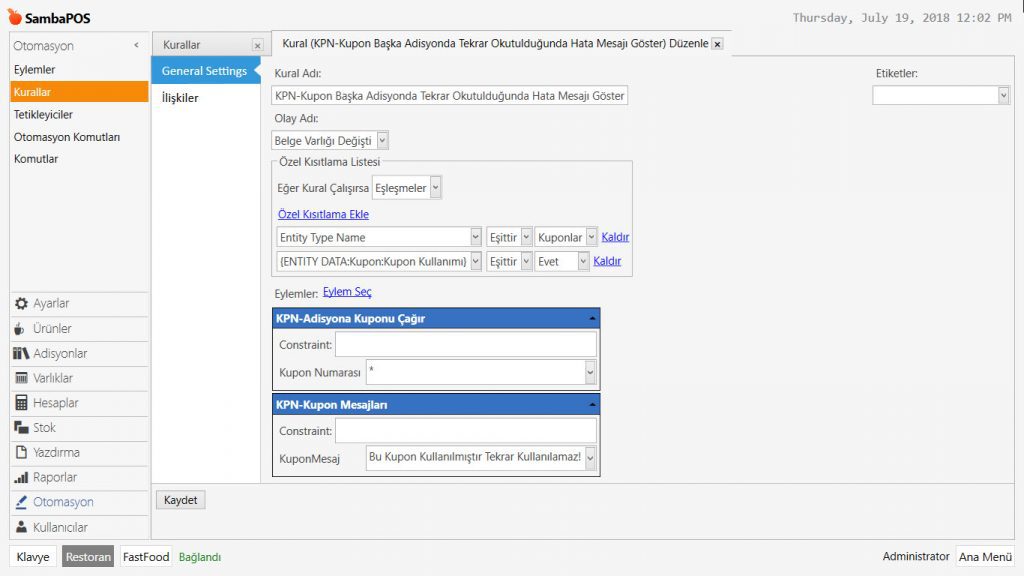This screenshot has width=1024, height=576.
Task: Click the Kural Adı text field
Action: (x=450, y=96)
